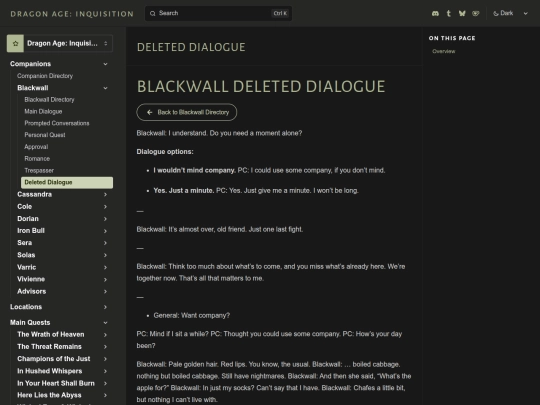
Task: Open the Romance sidebar page
Action: tap(37, 159)
